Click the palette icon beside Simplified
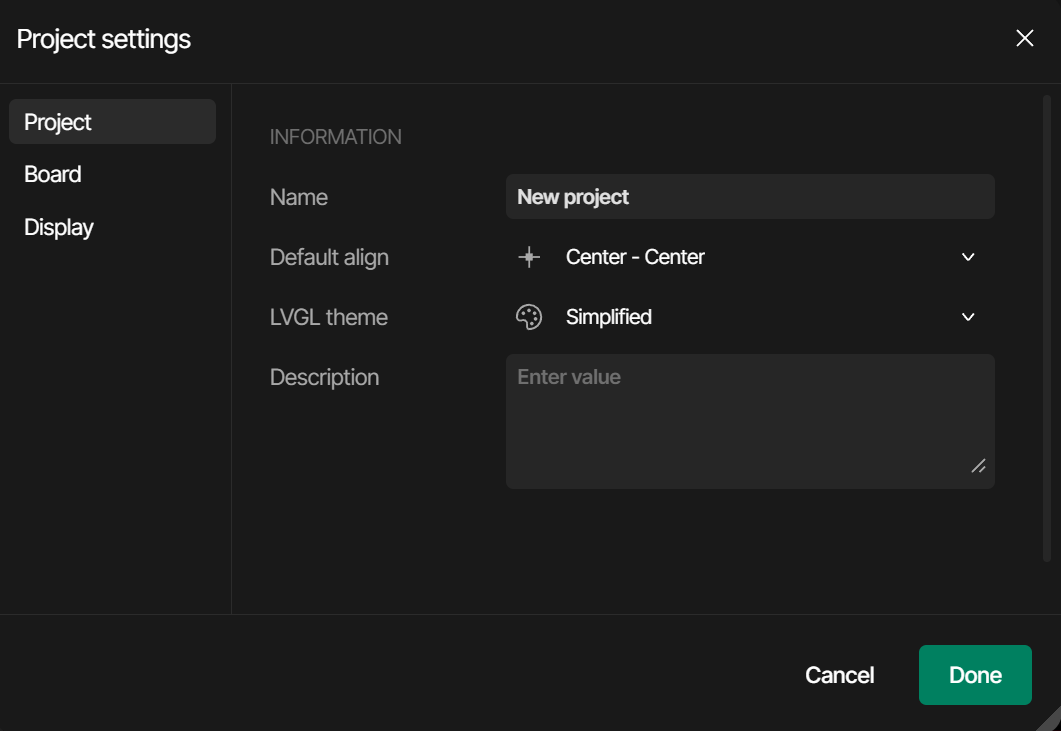This screenshot has height=731, width=1061. [529, 317]
